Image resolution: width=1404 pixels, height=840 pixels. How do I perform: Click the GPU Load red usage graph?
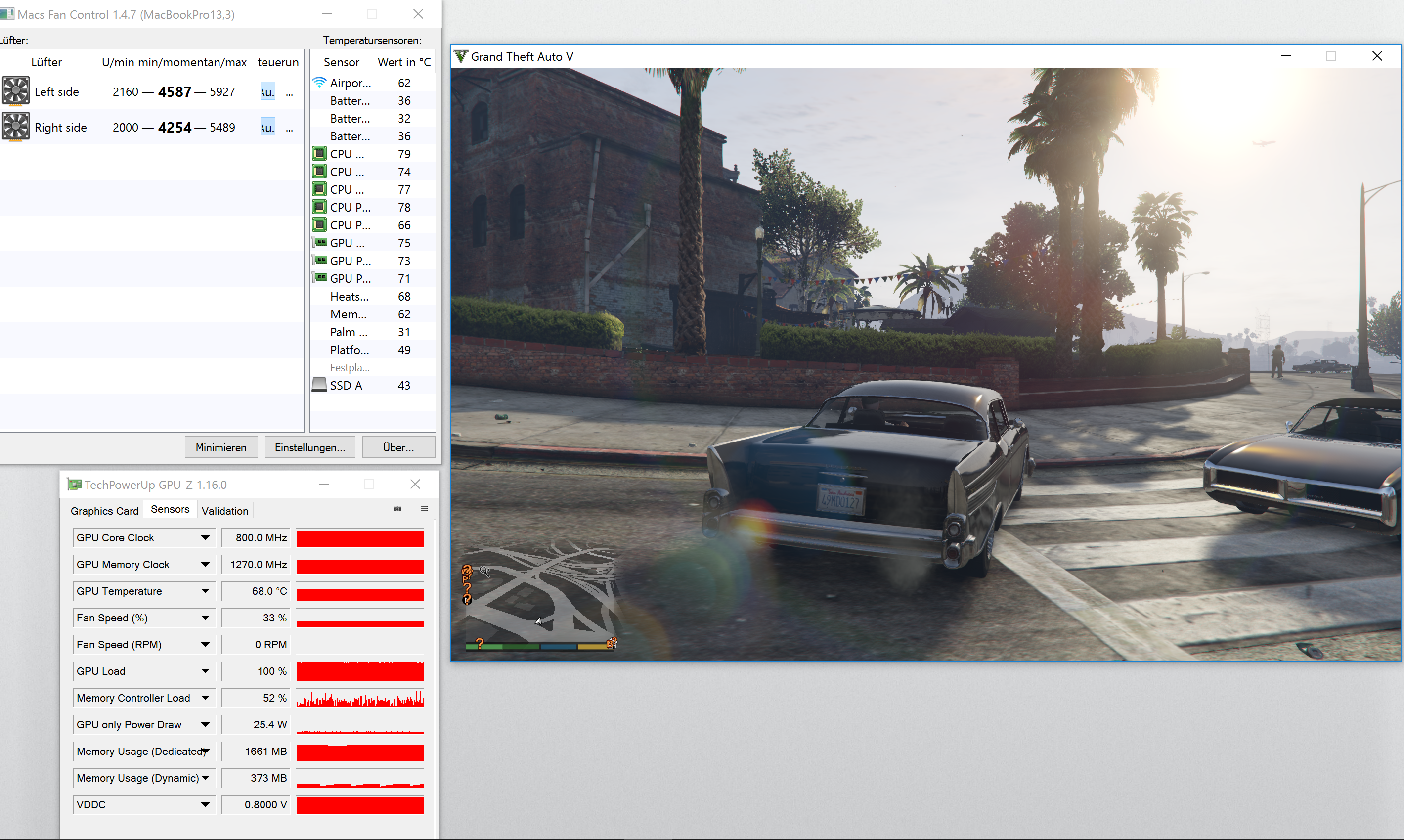tap(359, 671)
